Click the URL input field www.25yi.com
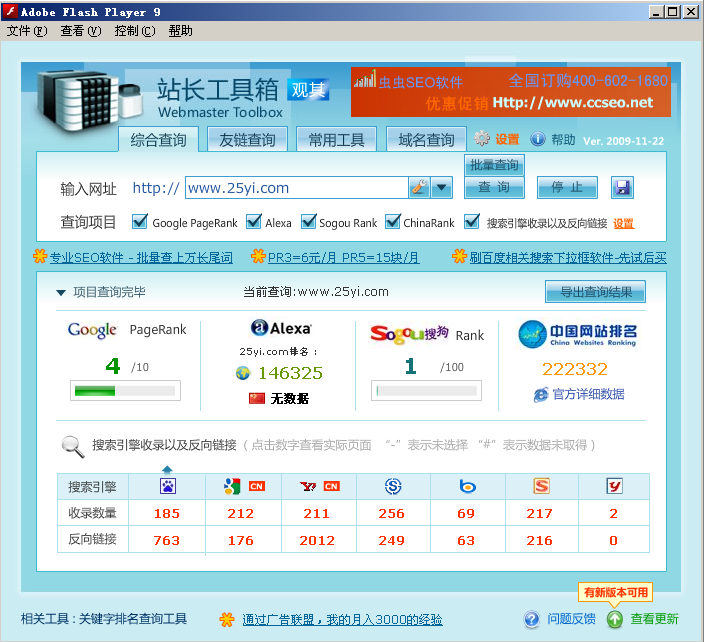The height and width of the screenshot is (642, 704). [x=297, y=188]
